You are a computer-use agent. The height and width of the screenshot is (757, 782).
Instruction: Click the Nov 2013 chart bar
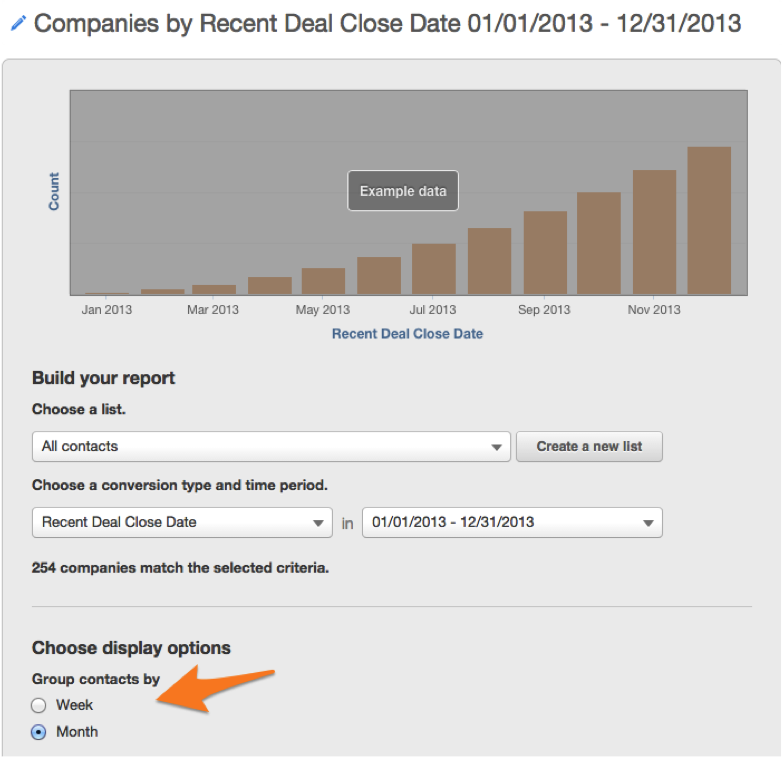click(x=654, y=232)
